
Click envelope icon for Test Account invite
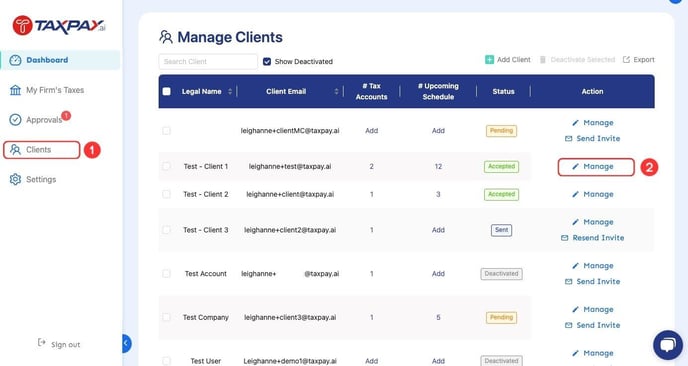(x=568, y=281)
